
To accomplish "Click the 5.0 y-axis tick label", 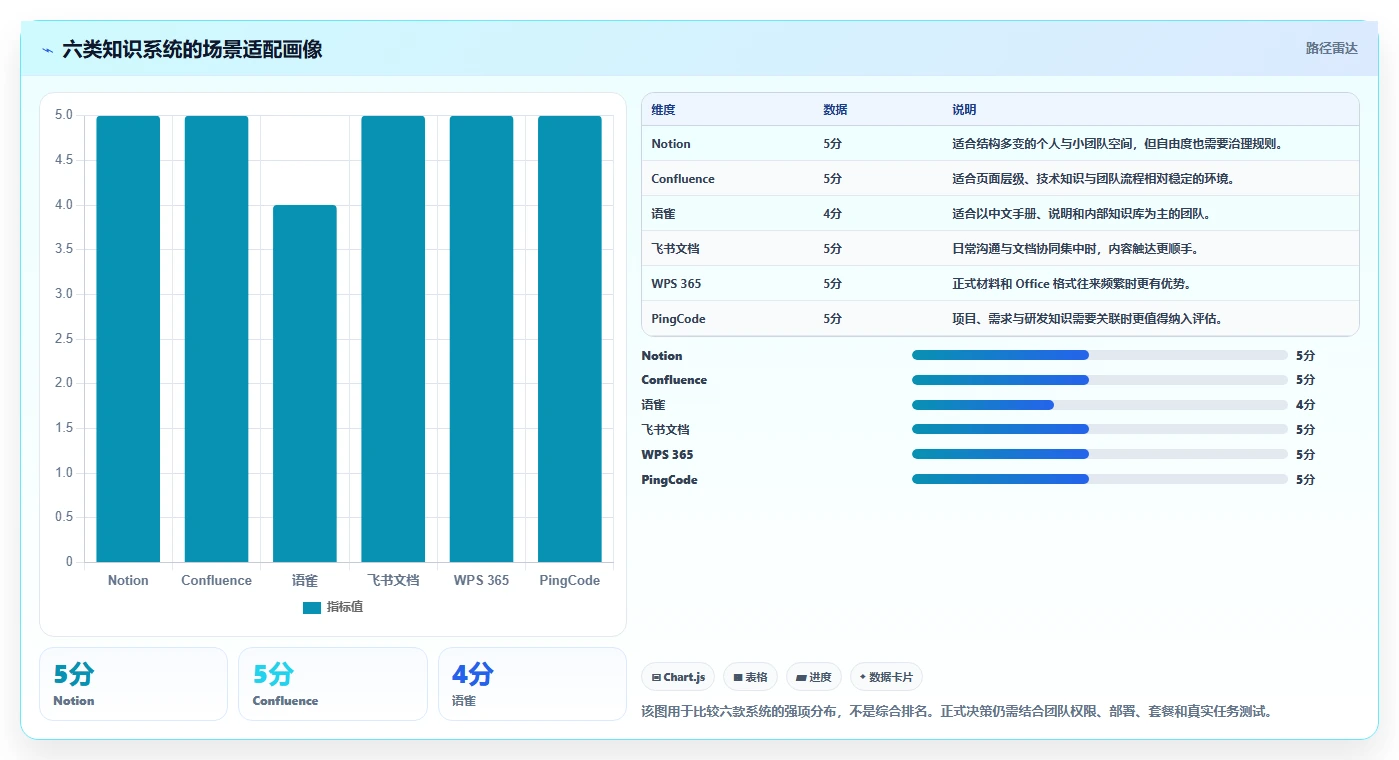I will [x=64, y=115].
